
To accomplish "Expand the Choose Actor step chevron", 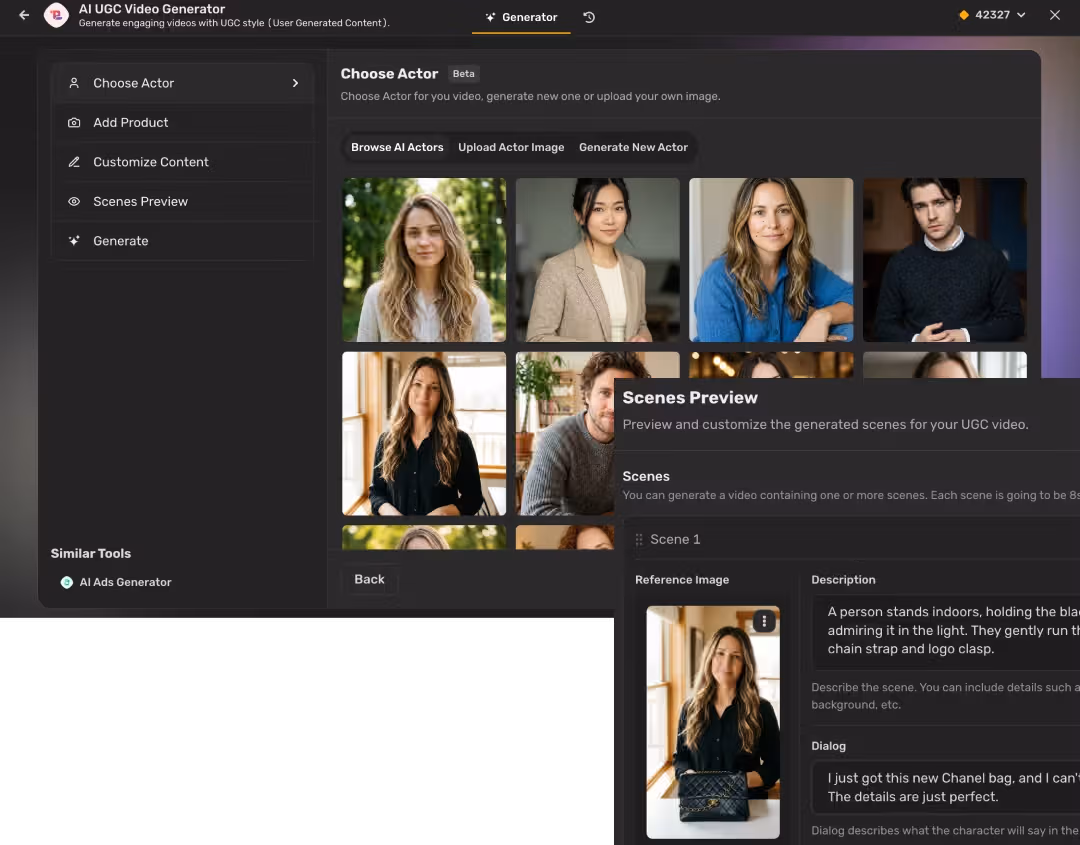I will (x=295, y=83).
